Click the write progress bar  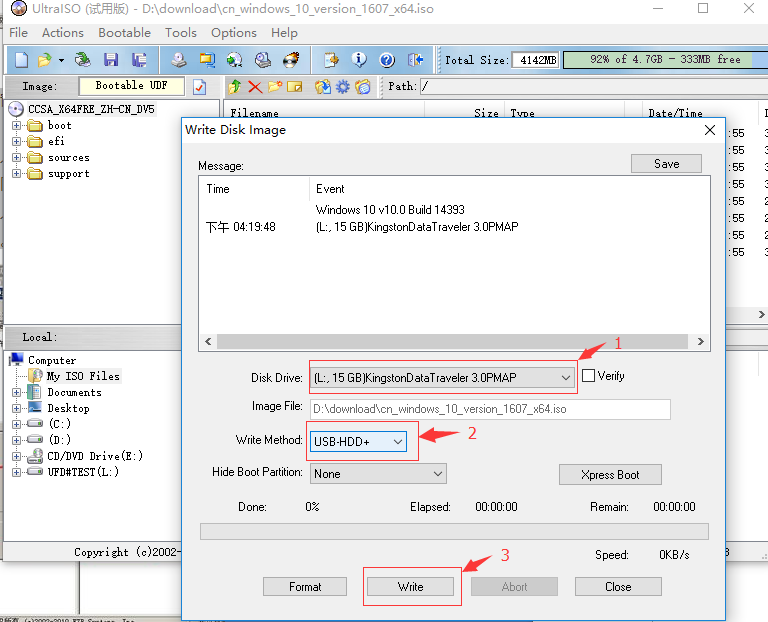[454, 531]
